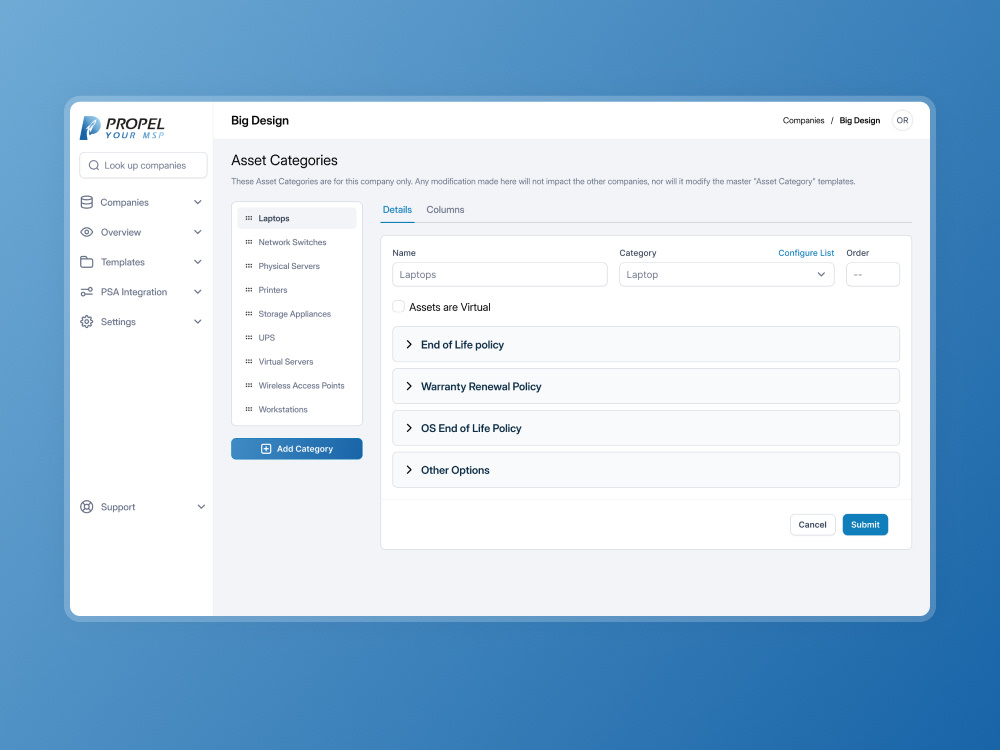Click the Propel Your MSP logo
The height and width of the screenshot is (750, 1000).
tap(122, 128)
